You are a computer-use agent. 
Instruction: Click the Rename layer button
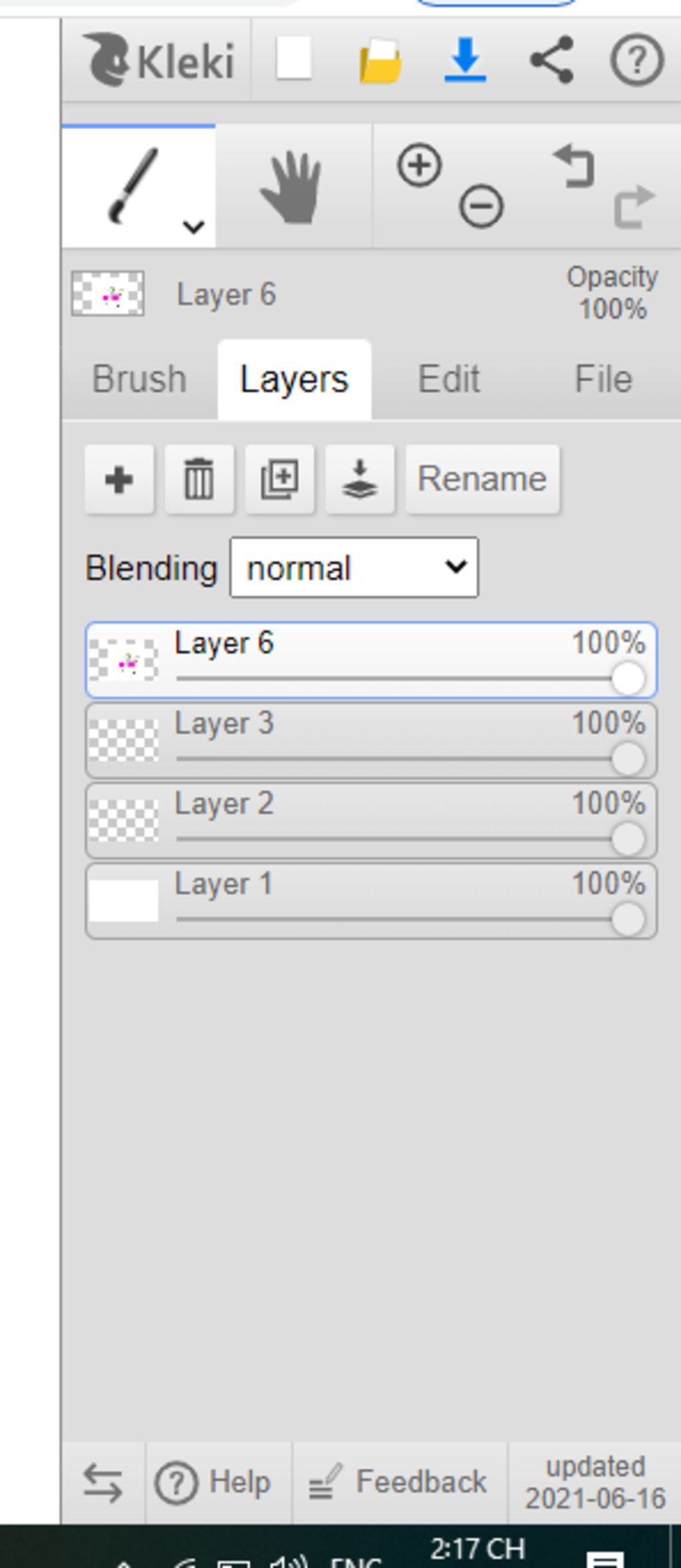coord(483,479)
